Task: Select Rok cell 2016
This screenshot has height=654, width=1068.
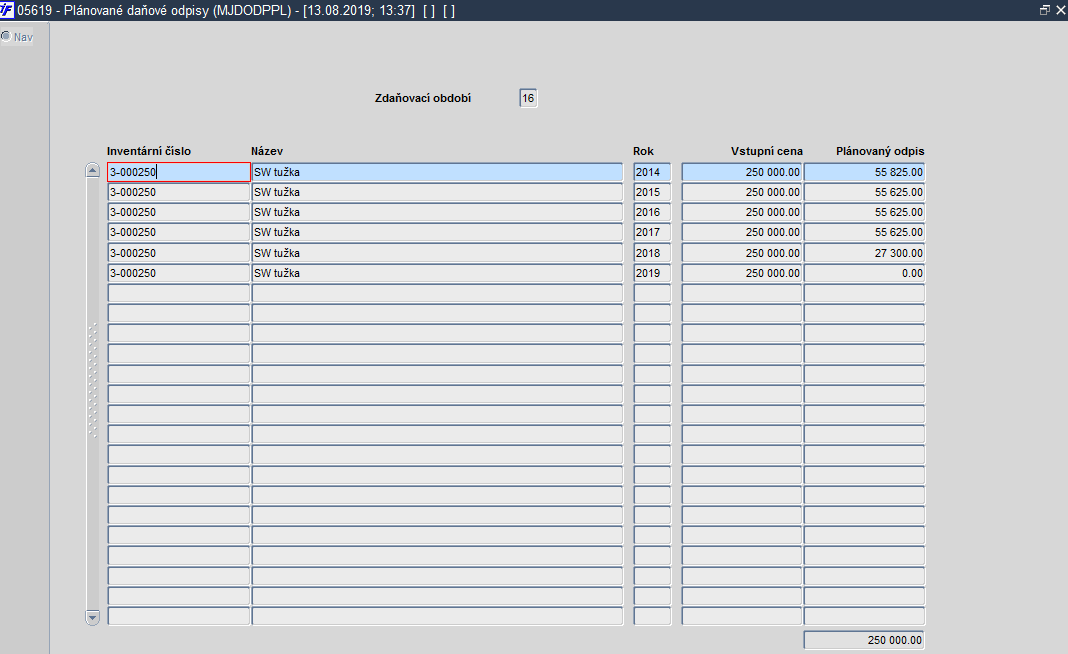Action: tap(652, 213)
